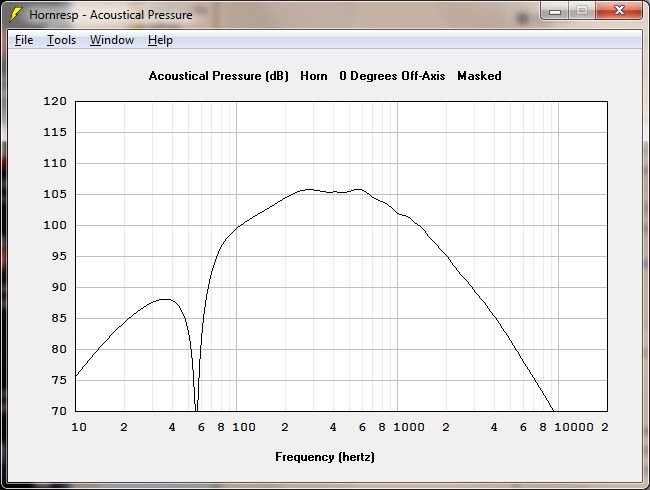Click the Hornresp lightning bolt title icon

(x=15, y=14)
